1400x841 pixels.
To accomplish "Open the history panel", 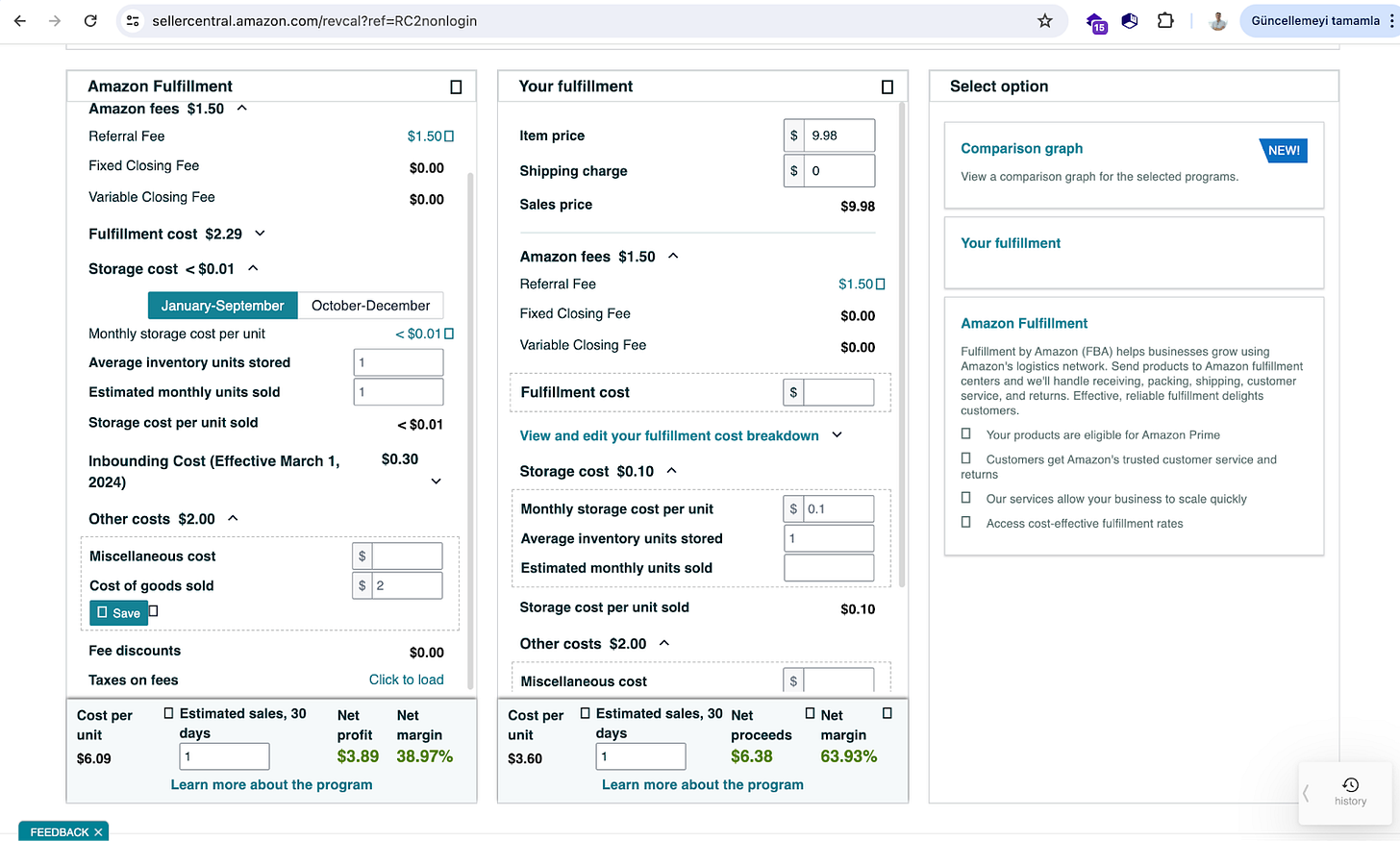I will (1350, 791).
